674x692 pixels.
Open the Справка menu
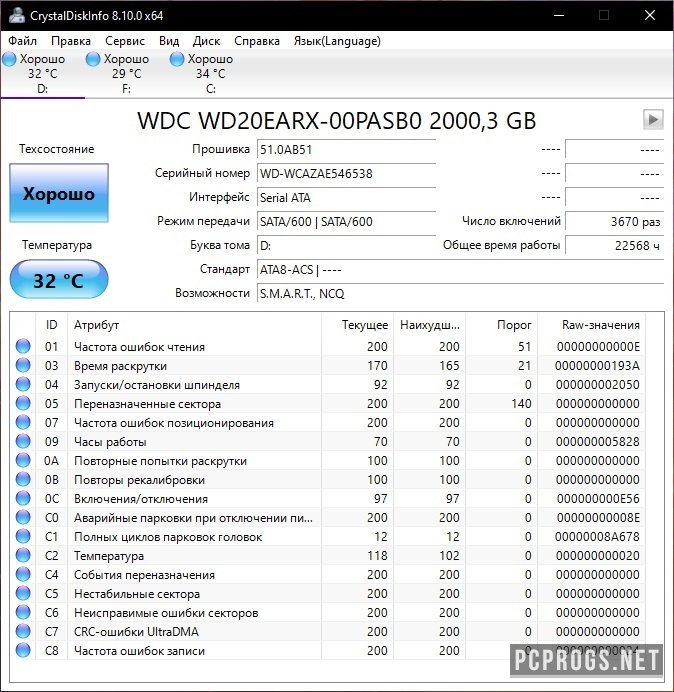point(257,41)
